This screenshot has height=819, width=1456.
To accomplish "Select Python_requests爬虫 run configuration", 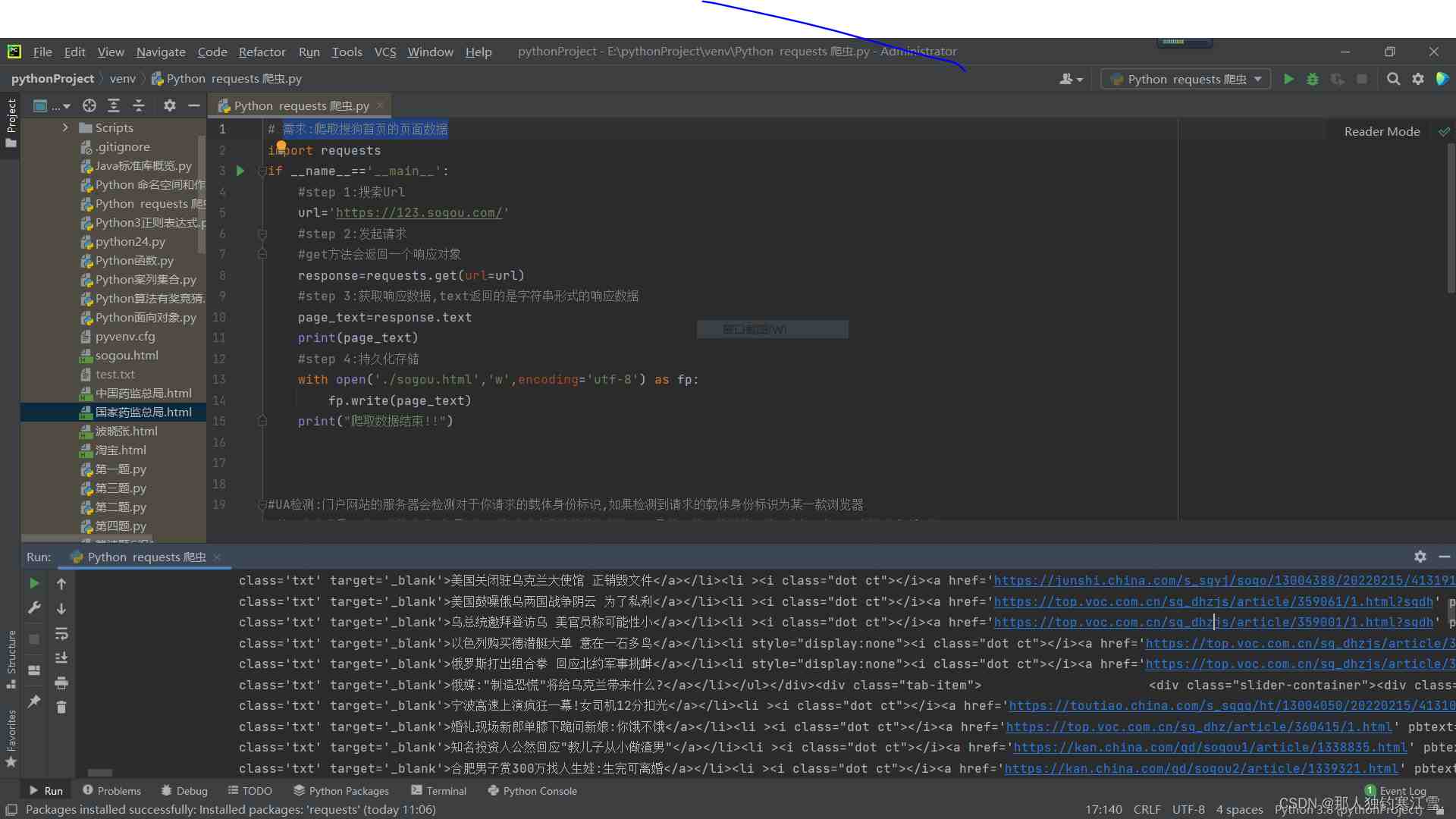I will click(1184, 78).
